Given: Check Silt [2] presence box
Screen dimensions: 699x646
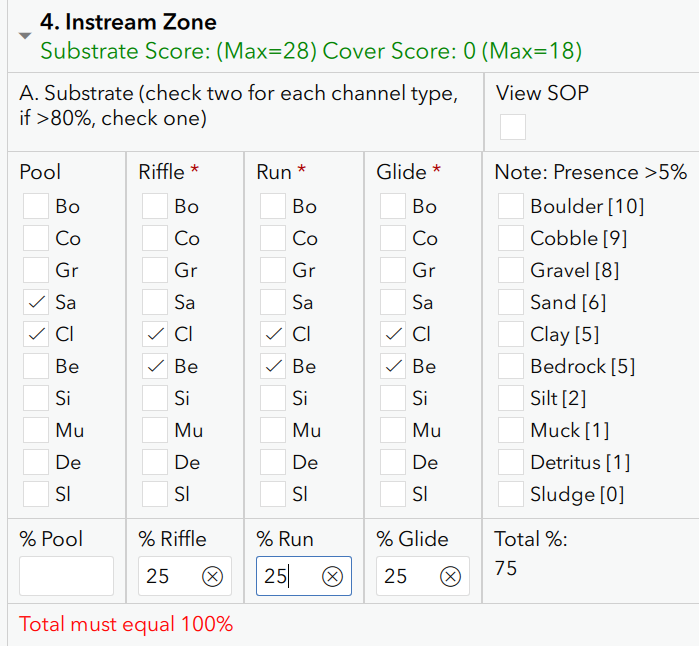Looking at the screenshot, I should pyautogui.click(x=510, y=398).
